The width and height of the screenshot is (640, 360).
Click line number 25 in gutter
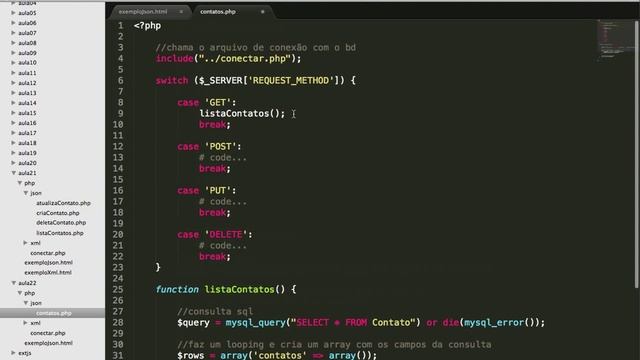(118, 289)
